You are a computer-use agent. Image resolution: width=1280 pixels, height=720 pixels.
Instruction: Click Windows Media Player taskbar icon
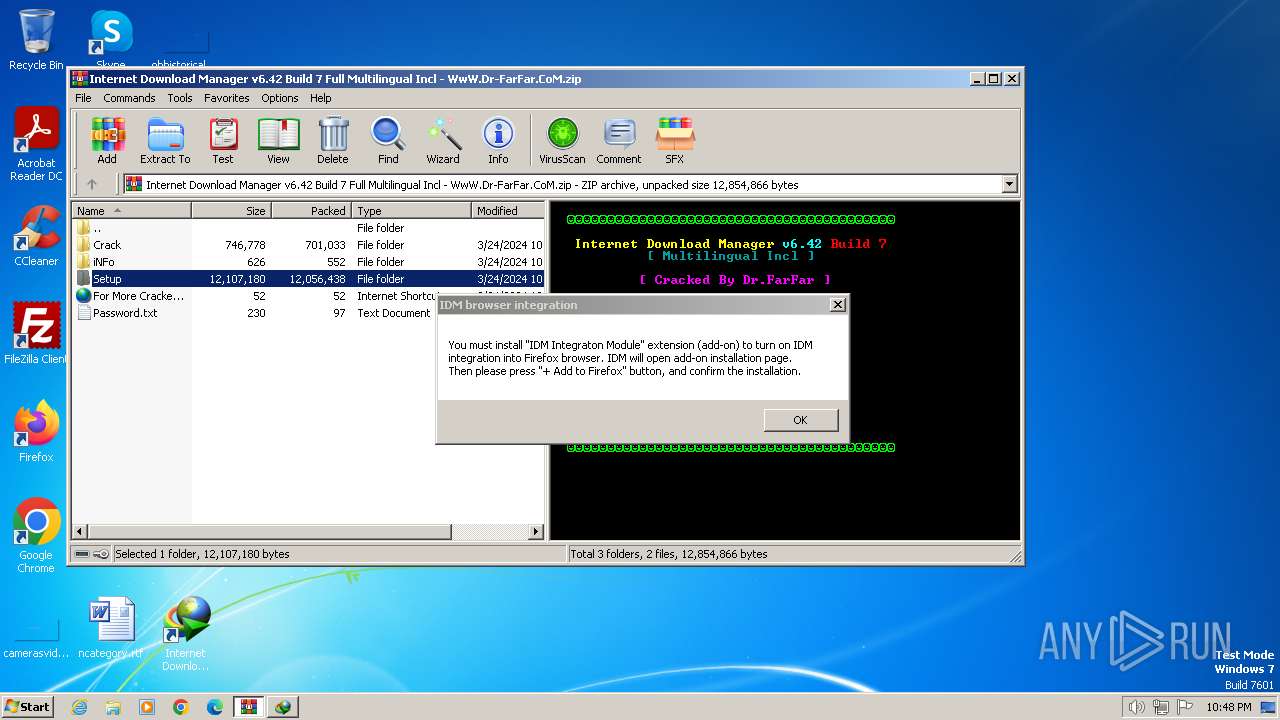click(147, 707)
